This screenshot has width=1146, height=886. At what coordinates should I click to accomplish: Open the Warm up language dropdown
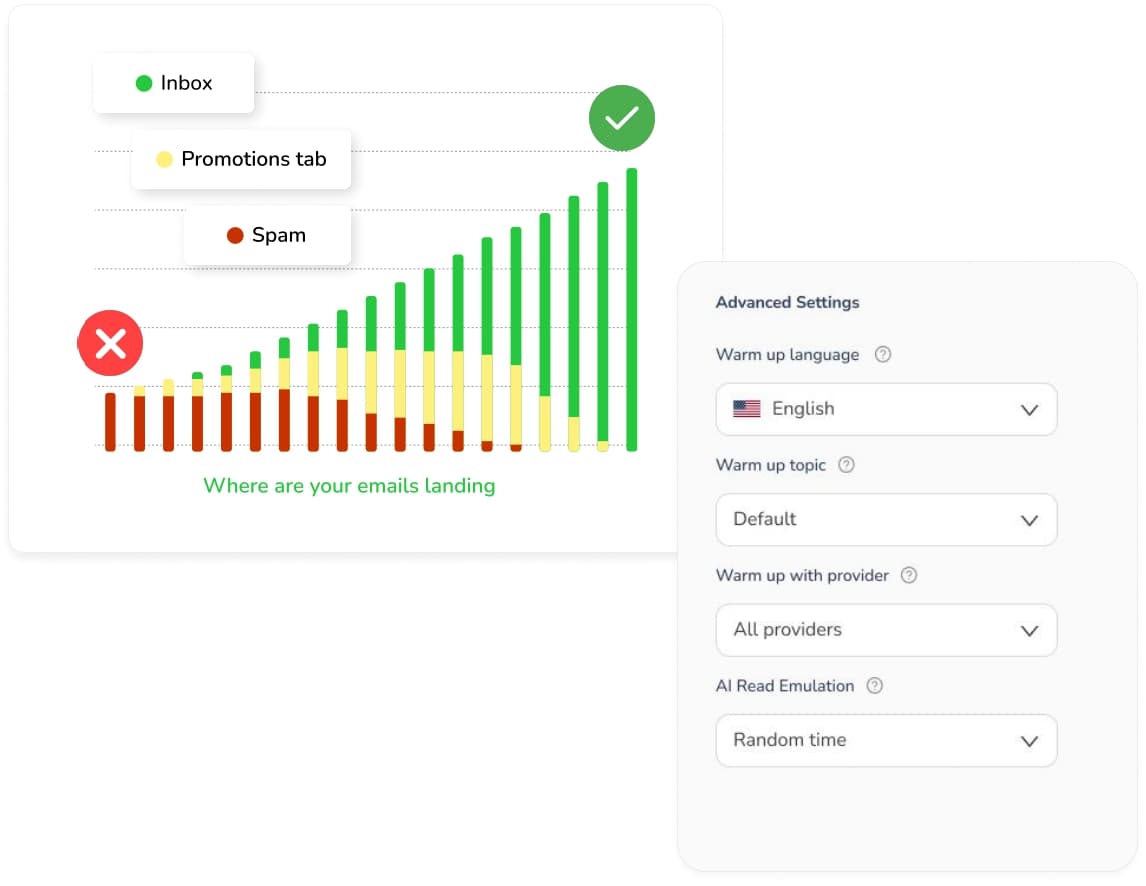tap(886, 409)
